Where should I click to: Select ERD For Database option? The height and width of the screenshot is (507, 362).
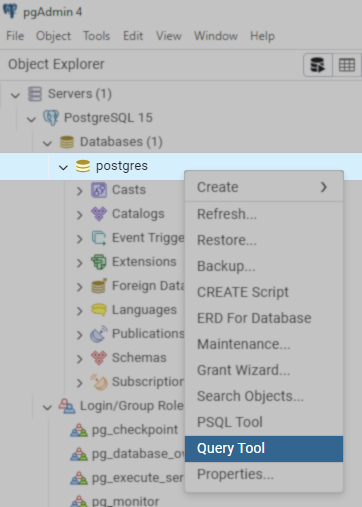tap(264, 318)
